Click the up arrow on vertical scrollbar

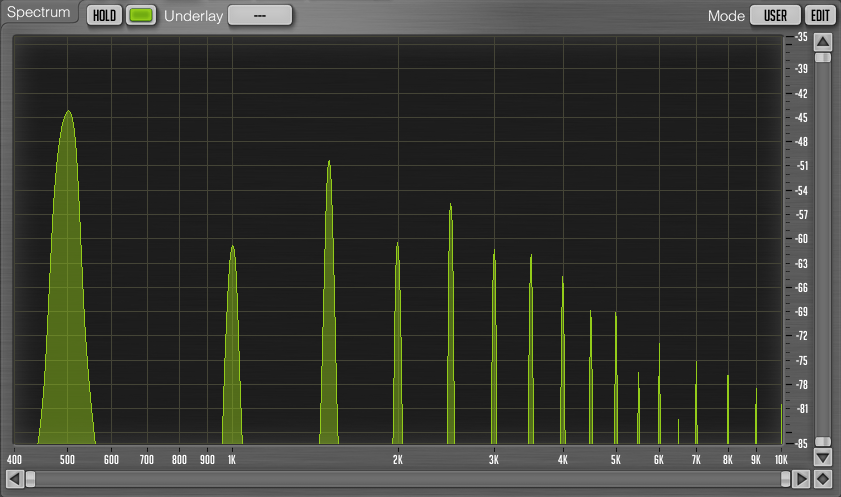point(822,42)
